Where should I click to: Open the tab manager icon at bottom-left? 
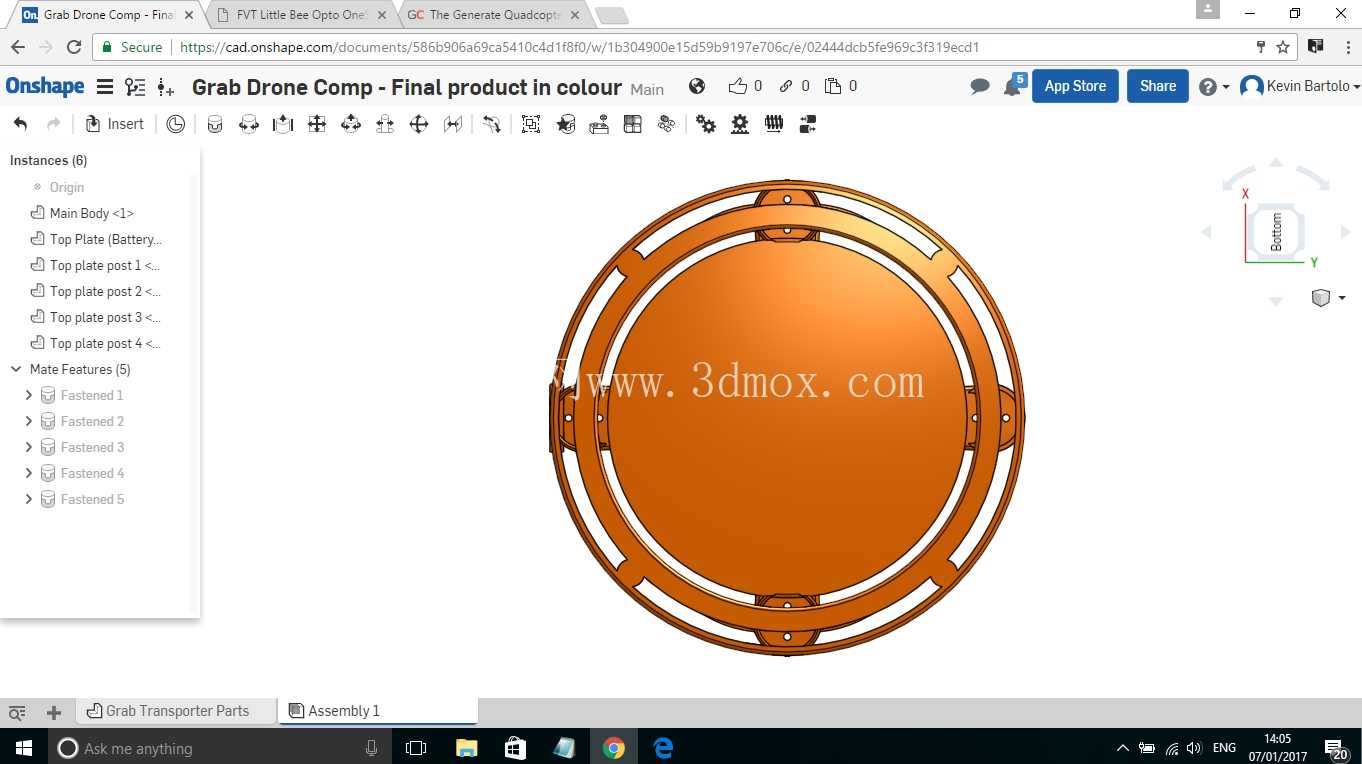pyautogui.click(x=17, y=712)
